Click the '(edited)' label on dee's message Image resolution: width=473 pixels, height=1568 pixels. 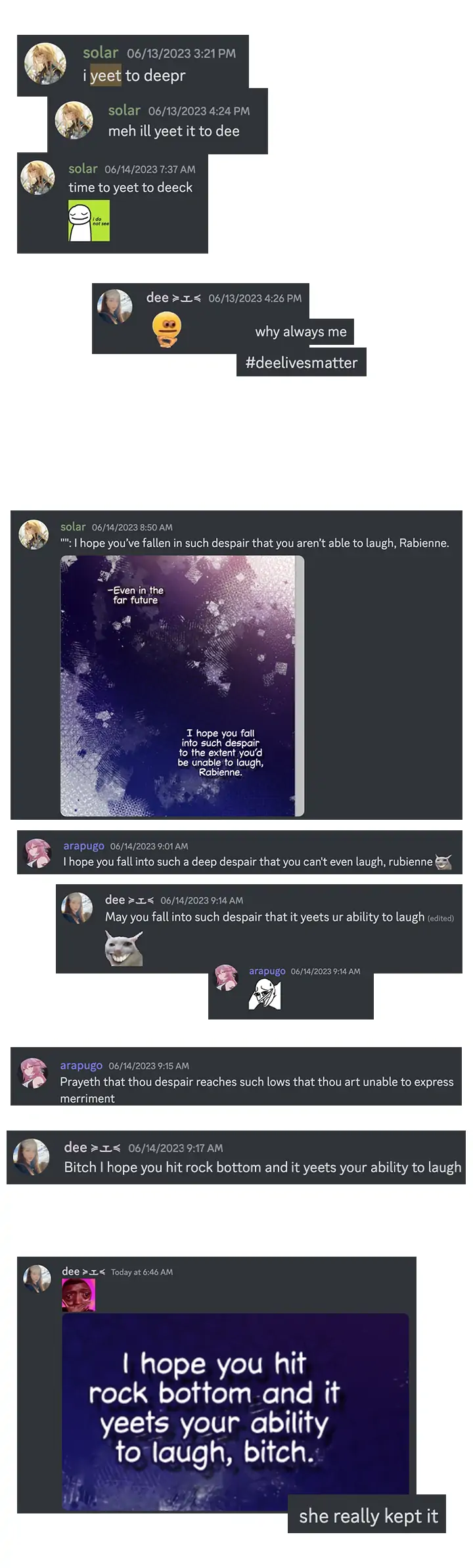441,918
